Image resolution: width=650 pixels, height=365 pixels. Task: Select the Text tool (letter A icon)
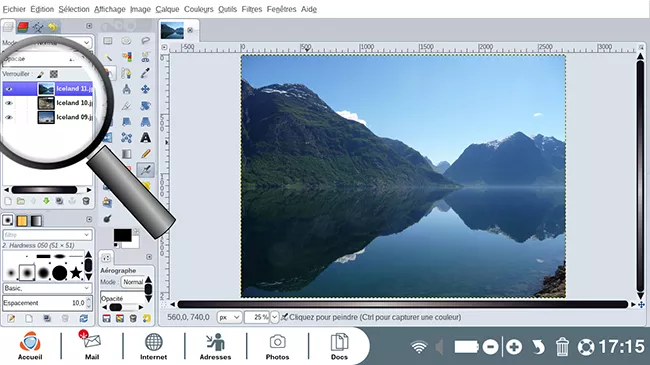145,138
